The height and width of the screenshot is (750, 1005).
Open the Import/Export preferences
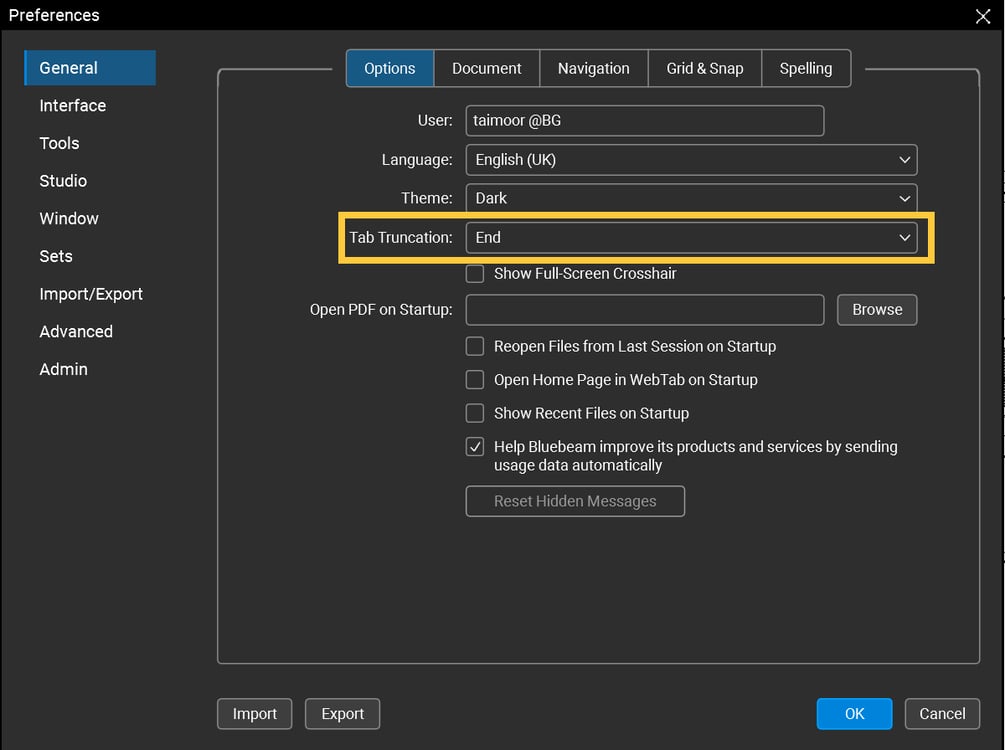[x=91, y=293]
